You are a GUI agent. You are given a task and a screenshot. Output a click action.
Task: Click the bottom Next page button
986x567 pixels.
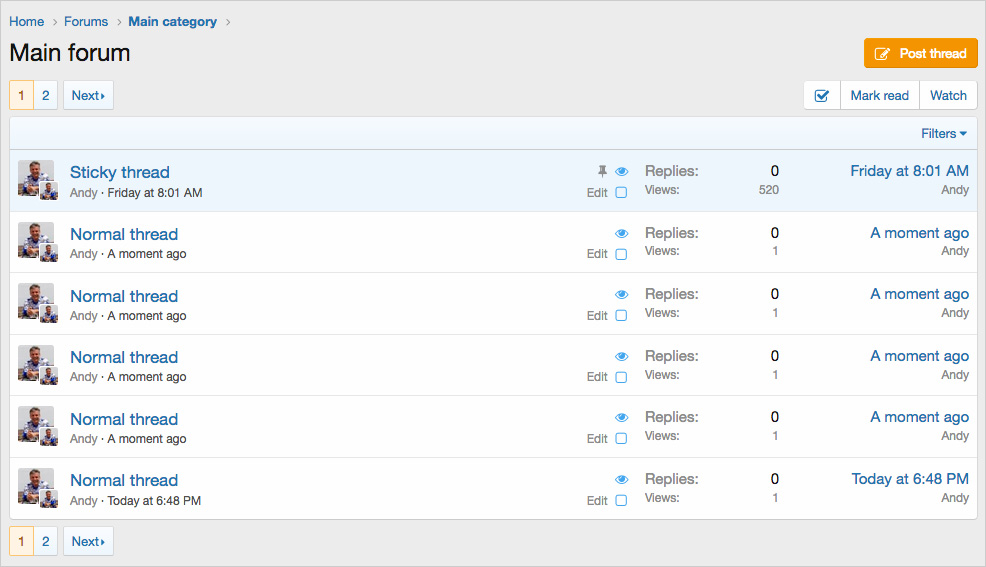click(88, 541)
